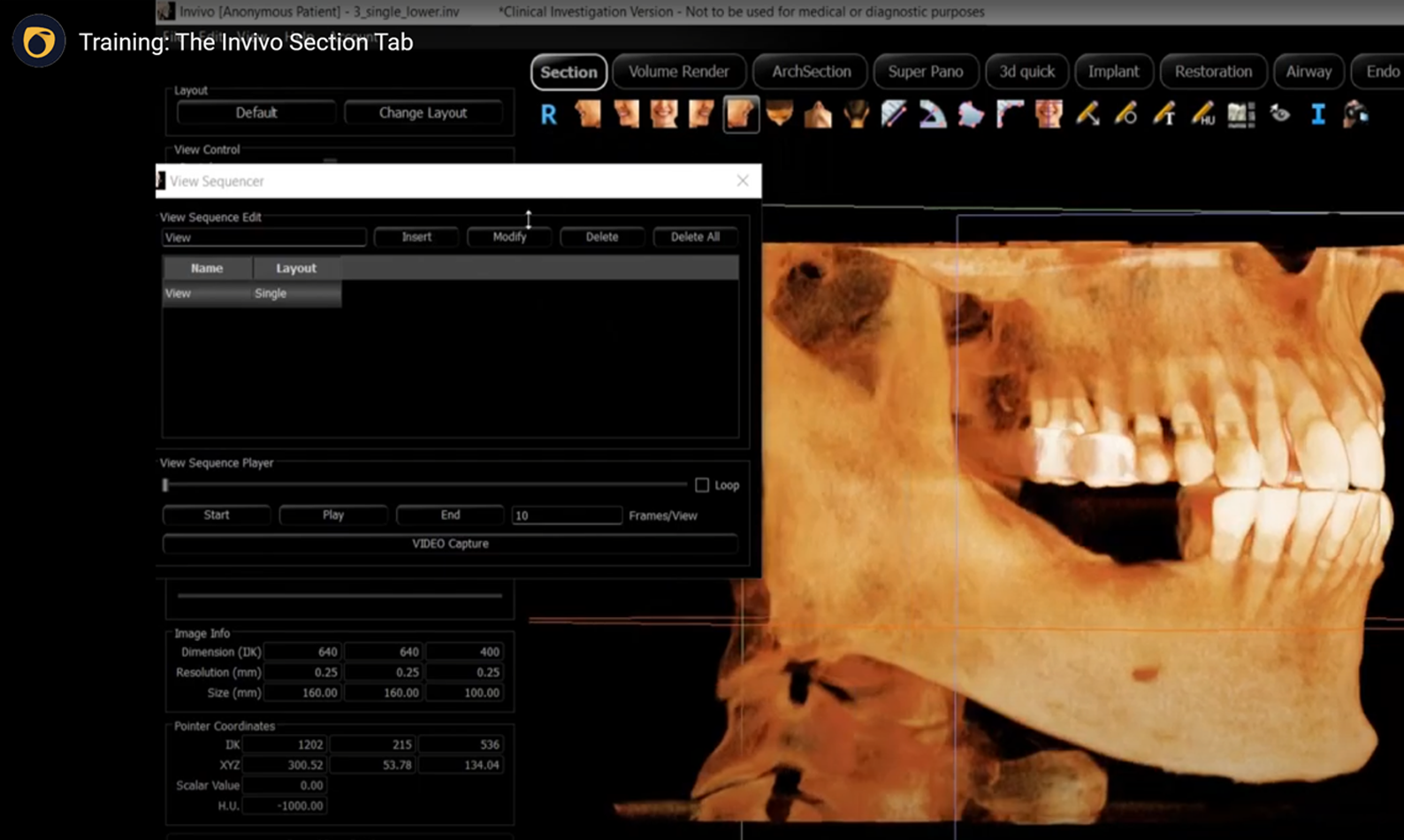
Task: Click the blue I information display icon
Action: [x=1317, y=114]
